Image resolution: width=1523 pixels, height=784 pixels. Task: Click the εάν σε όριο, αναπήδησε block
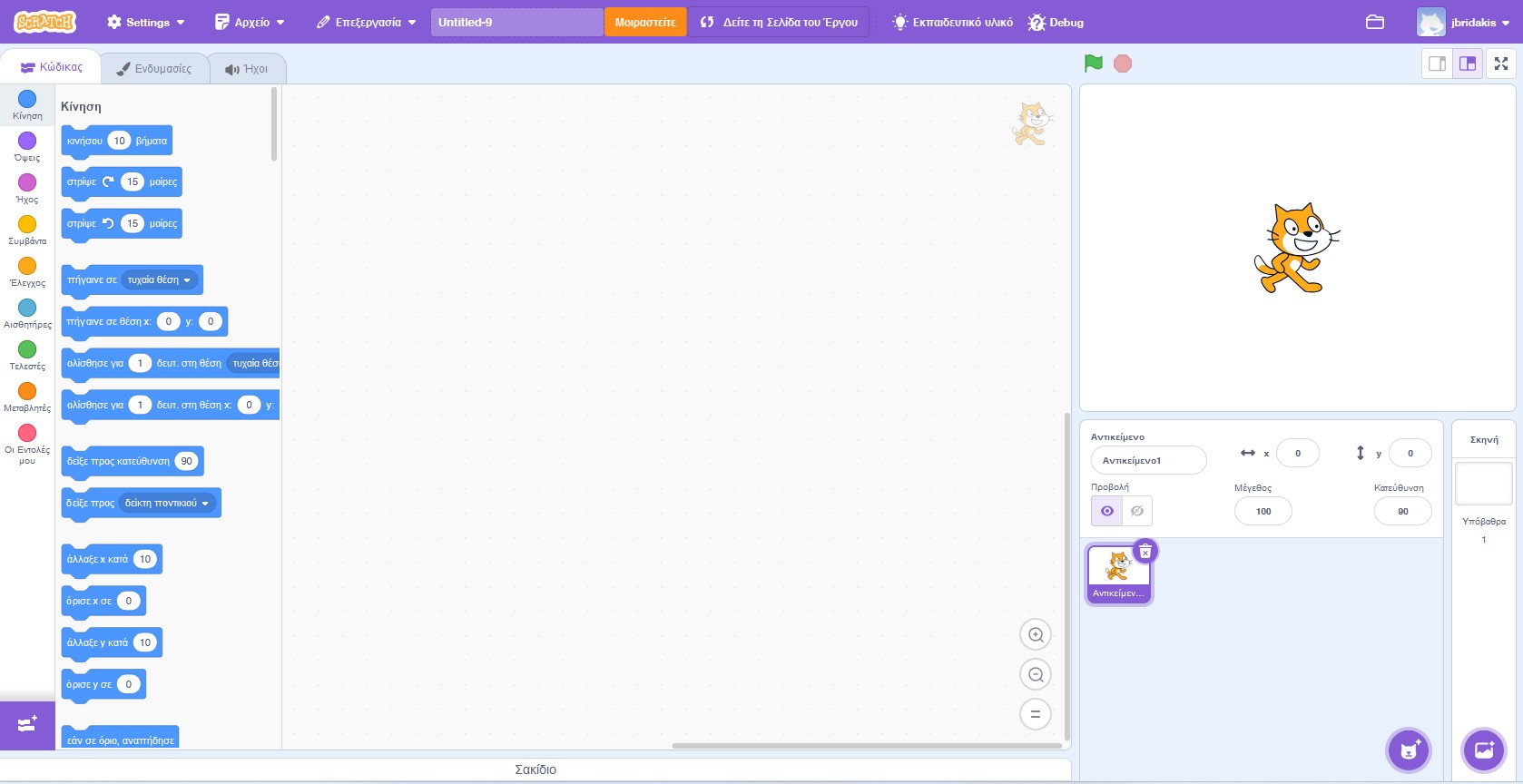click(x=120, y=739)
